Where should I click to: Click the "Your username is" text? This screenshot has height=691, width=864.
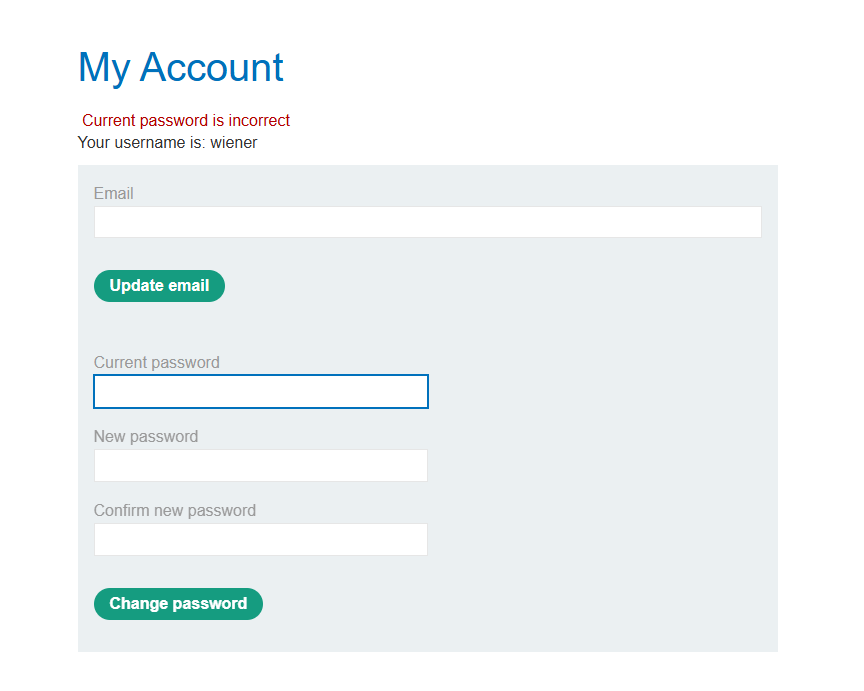pyautogui.click(x=141, y=143)
